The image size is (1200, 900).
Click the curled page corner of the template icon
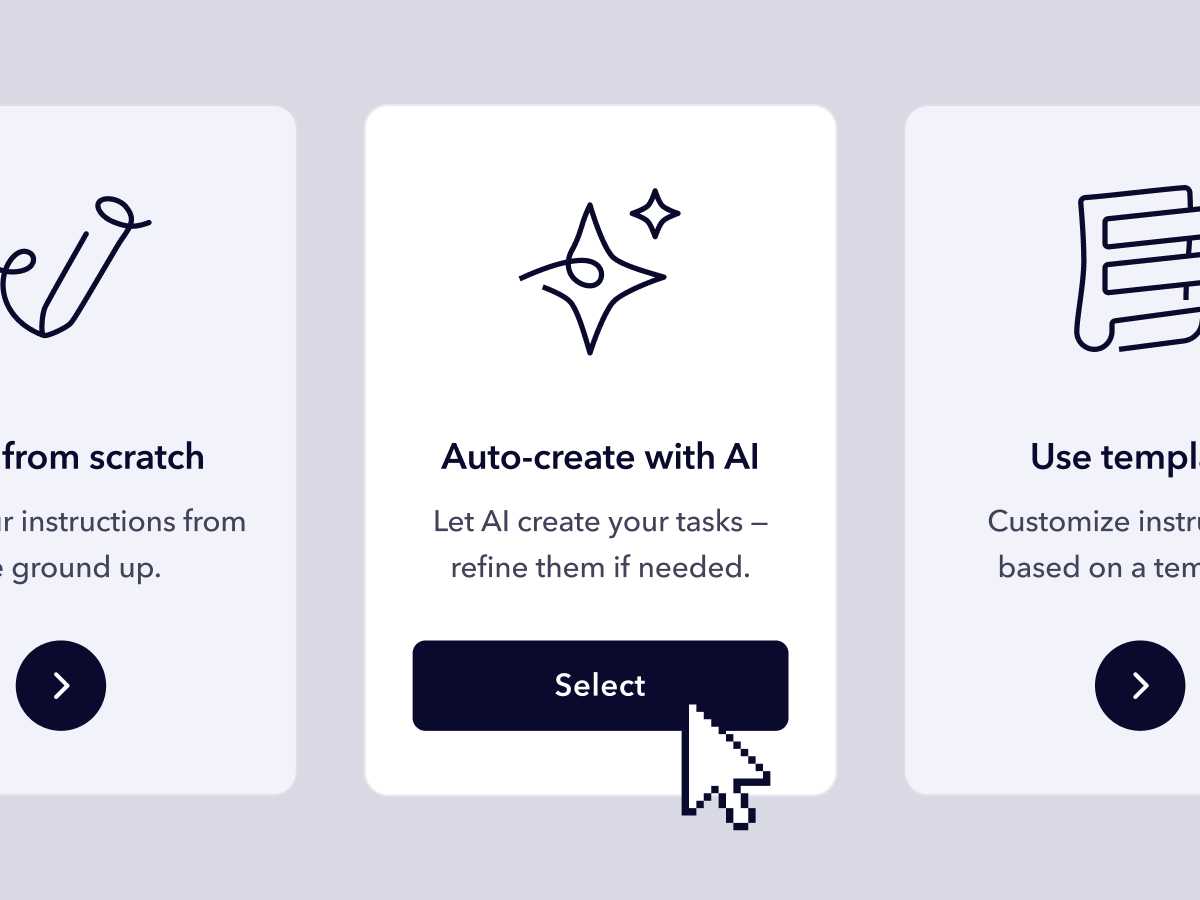click(1093, 330)
